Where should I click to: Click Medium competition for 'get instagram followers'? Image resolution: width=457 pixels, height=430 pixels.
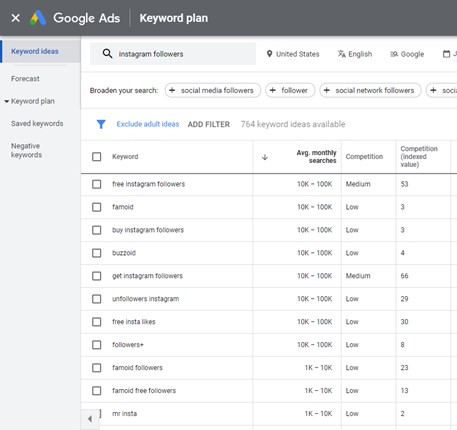click(358, 276)
